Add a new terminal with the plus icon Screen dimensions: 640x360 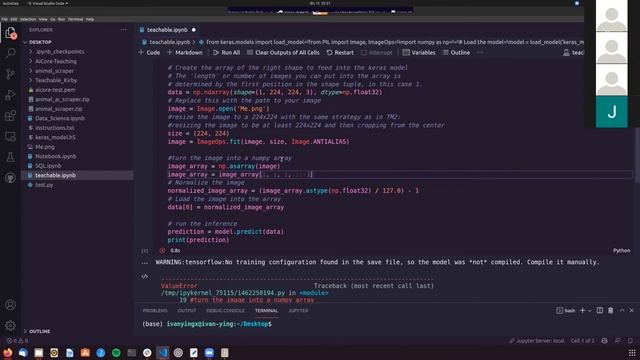click(x=582, y=311)
